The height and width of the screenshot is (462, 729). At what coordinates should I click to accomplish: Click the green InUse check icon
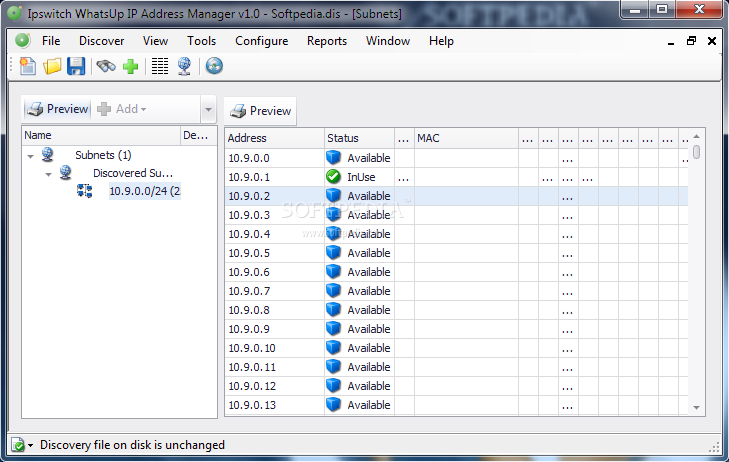(x=333, y=177)
